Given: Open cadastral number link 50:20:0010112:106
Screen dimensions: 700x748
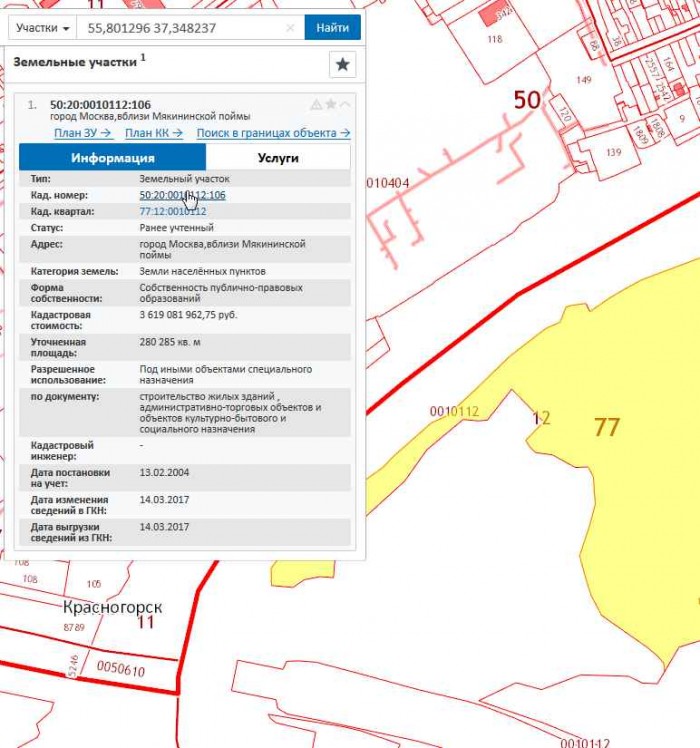Looking at the screenshot, I should [x=182, y=195].
